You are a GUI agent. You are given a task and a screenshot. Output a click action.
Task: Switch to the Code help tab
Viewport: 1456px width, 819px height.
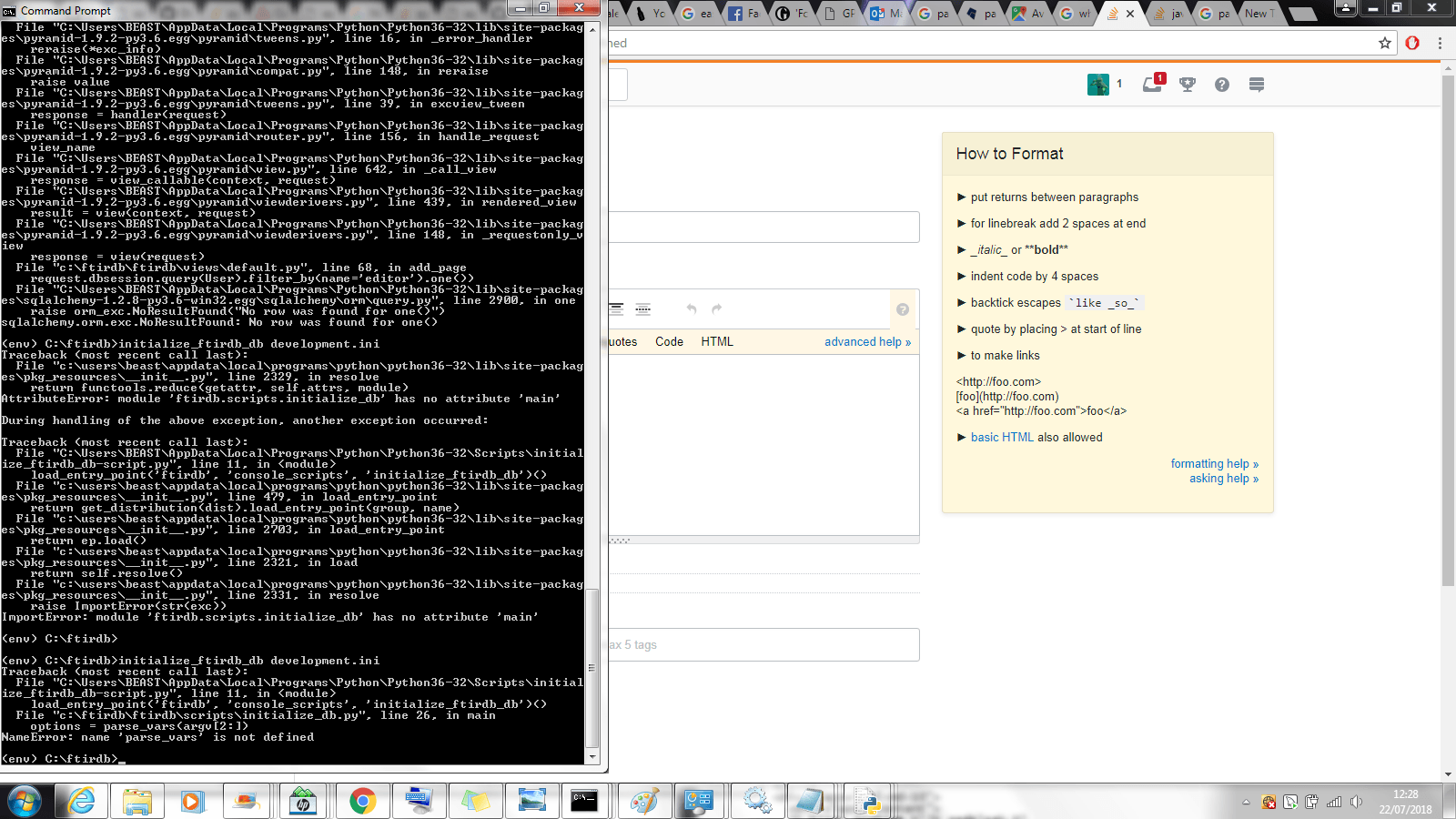coord(669,342)
